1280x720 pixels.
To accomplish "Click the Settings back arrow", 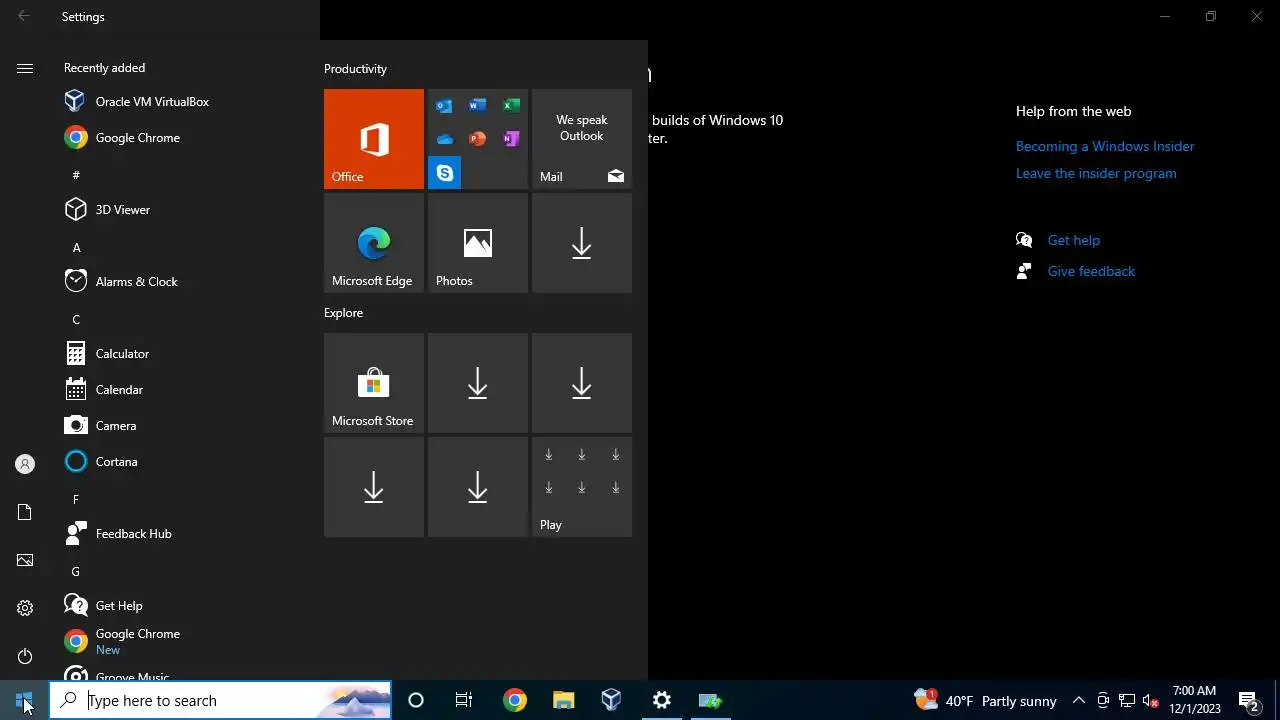I will click(24, 16).
